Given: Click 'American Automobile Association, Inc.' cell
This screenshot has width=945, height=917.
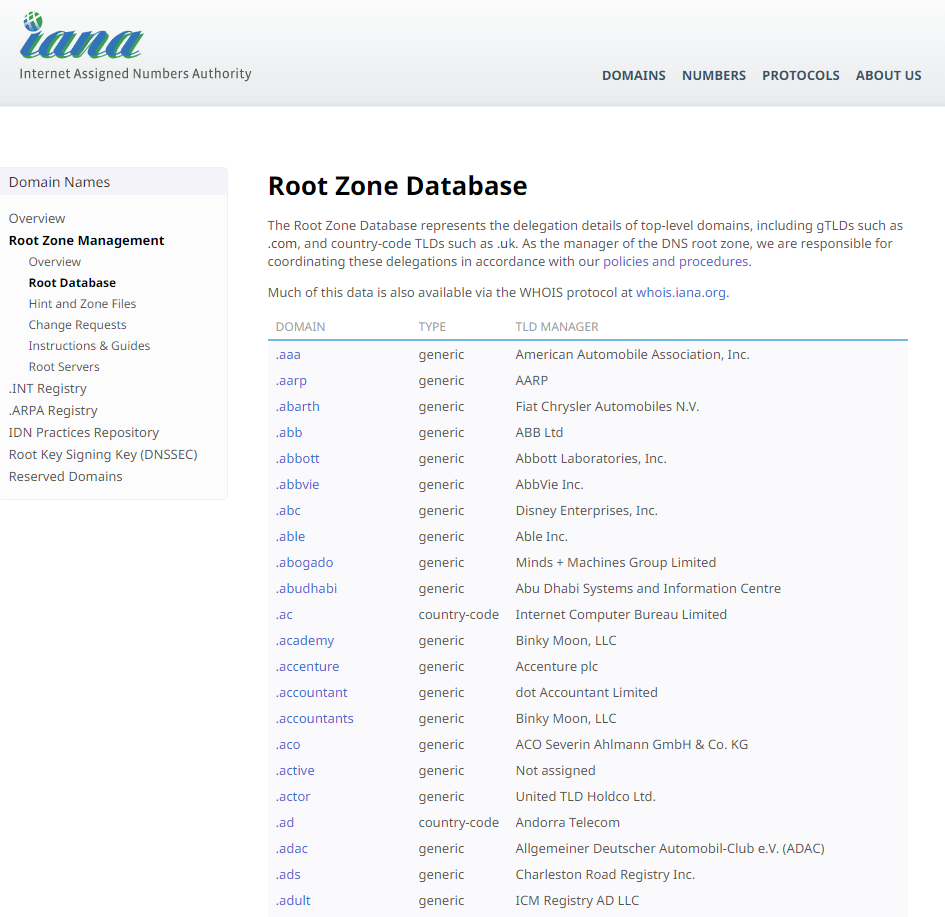Looking at the screenshot, I should 632,355.
